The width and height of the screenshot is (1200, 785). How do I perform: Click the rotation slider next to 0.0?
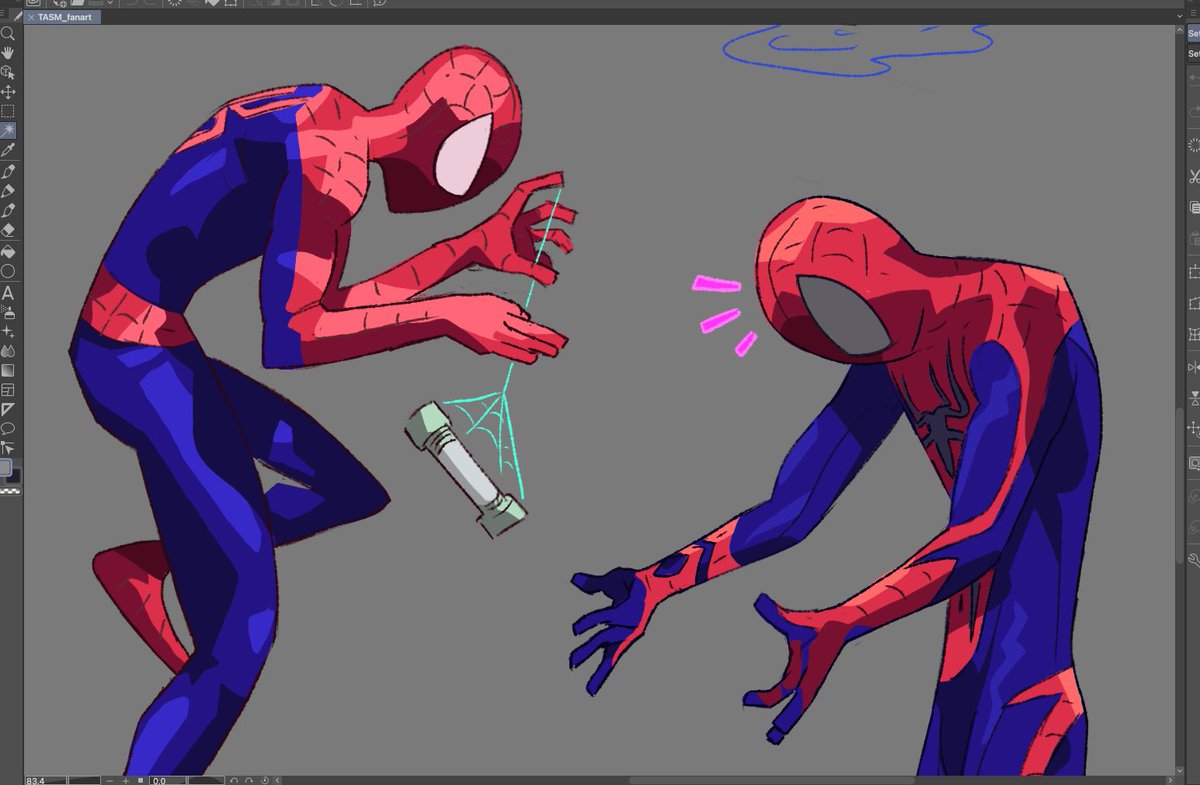click(206, 780)
